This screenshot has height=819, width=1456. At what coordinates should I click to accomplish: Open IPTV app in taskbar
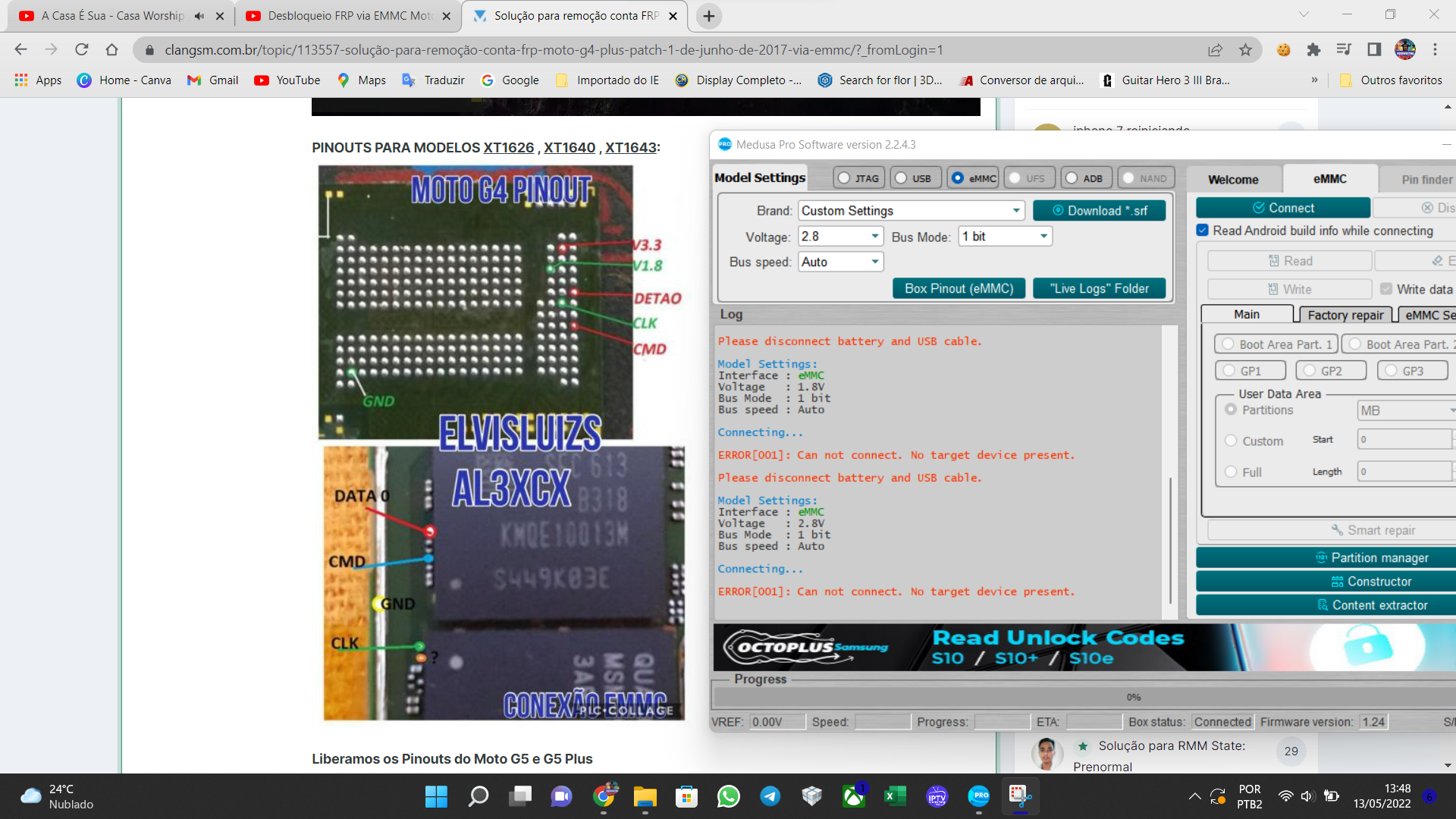click(937, 796)
